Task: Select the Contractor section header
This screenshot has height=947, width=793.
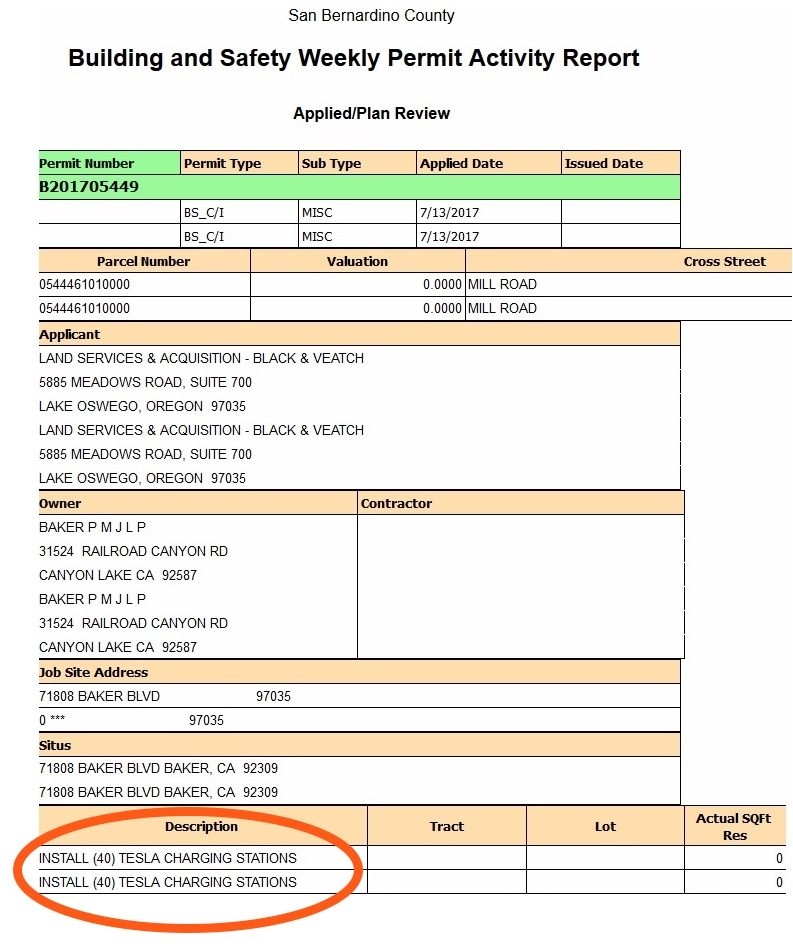Action: click(x=396, y=503)
